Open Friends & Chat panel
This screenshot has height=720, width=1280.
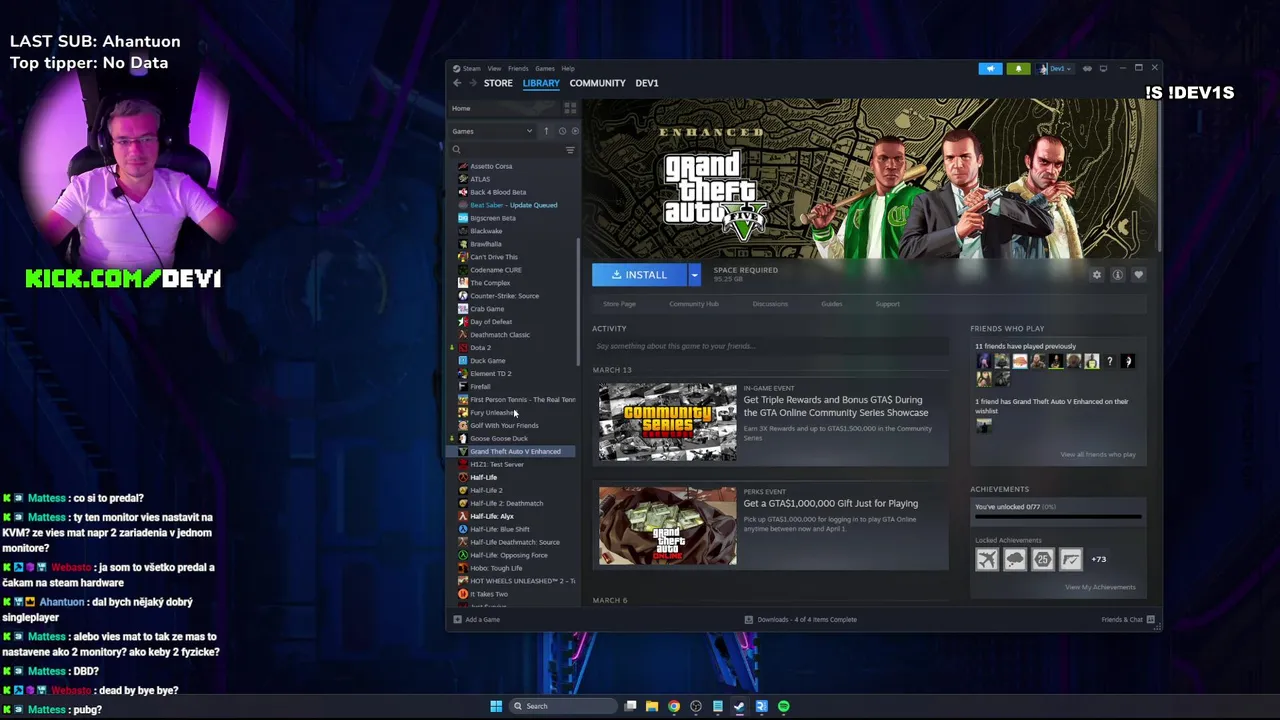(x=1127, y=619)
